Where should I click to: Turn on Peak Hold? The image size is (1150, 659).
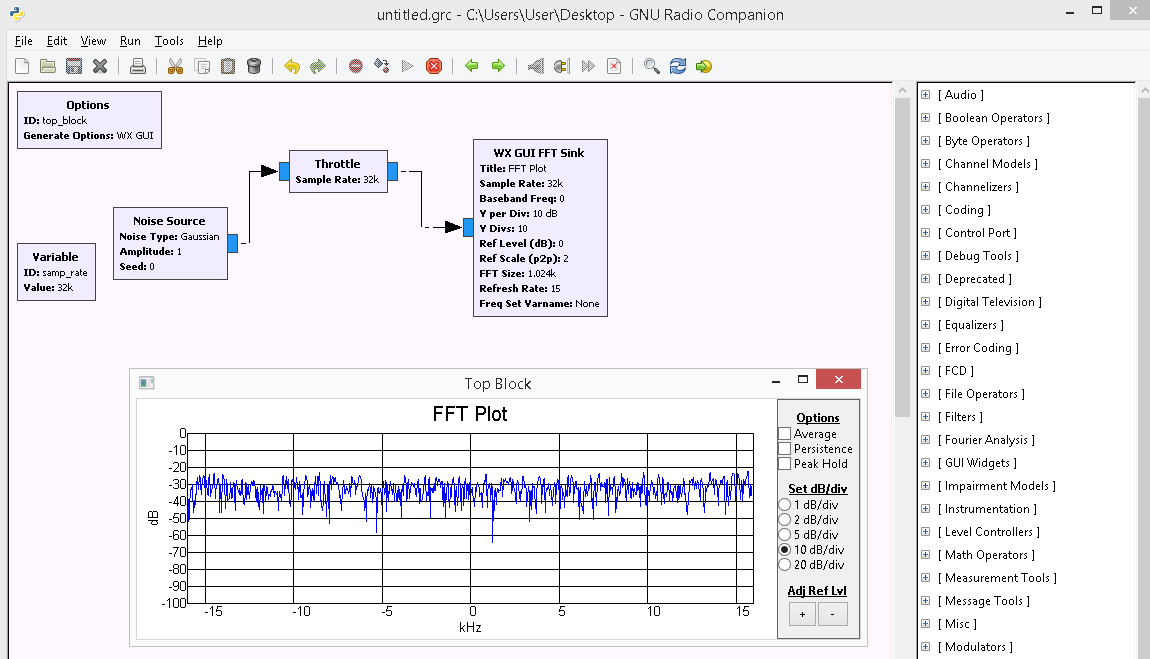(785, 464)
